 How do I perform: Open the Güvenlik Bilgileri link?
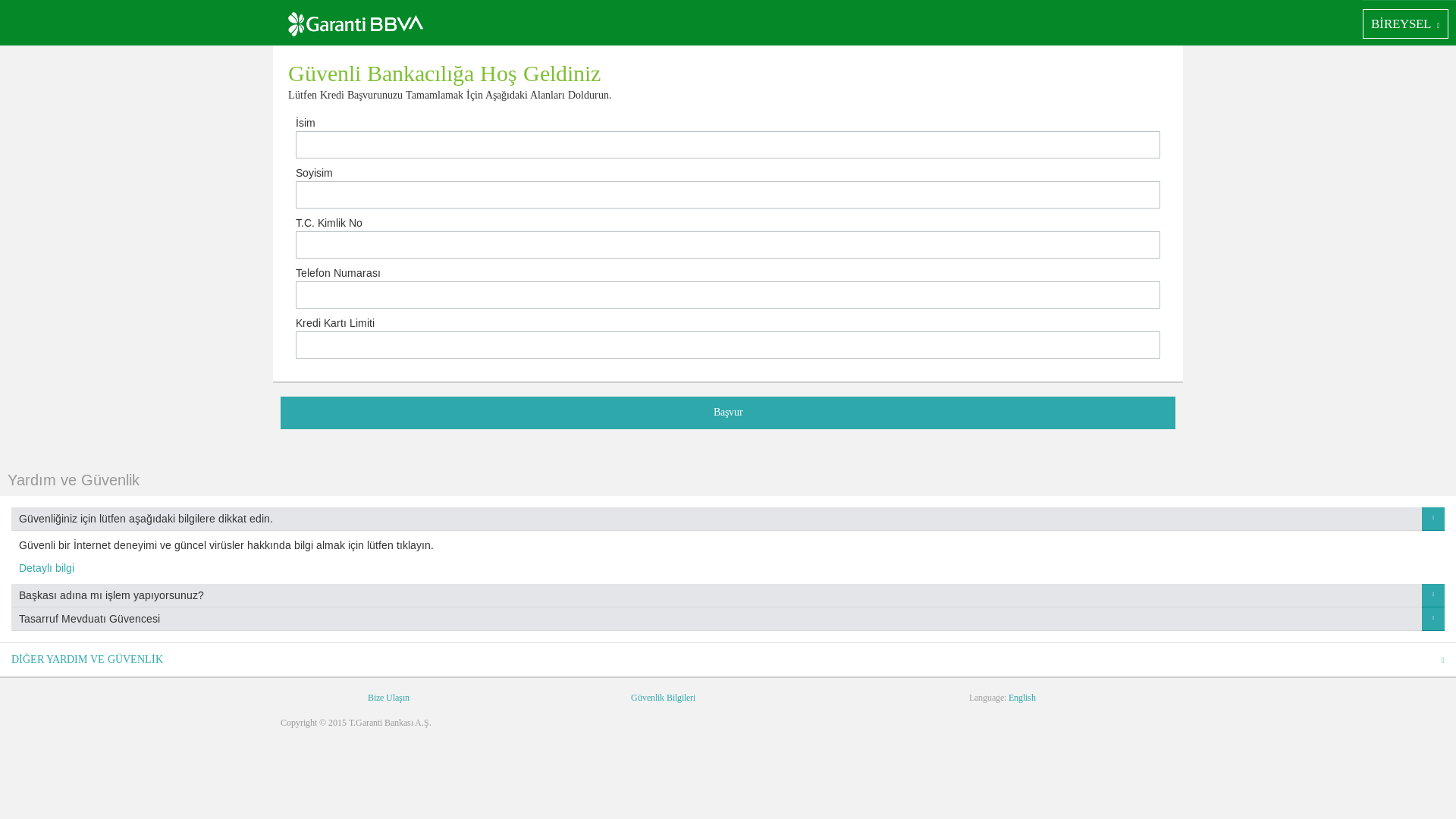(663, 698)
